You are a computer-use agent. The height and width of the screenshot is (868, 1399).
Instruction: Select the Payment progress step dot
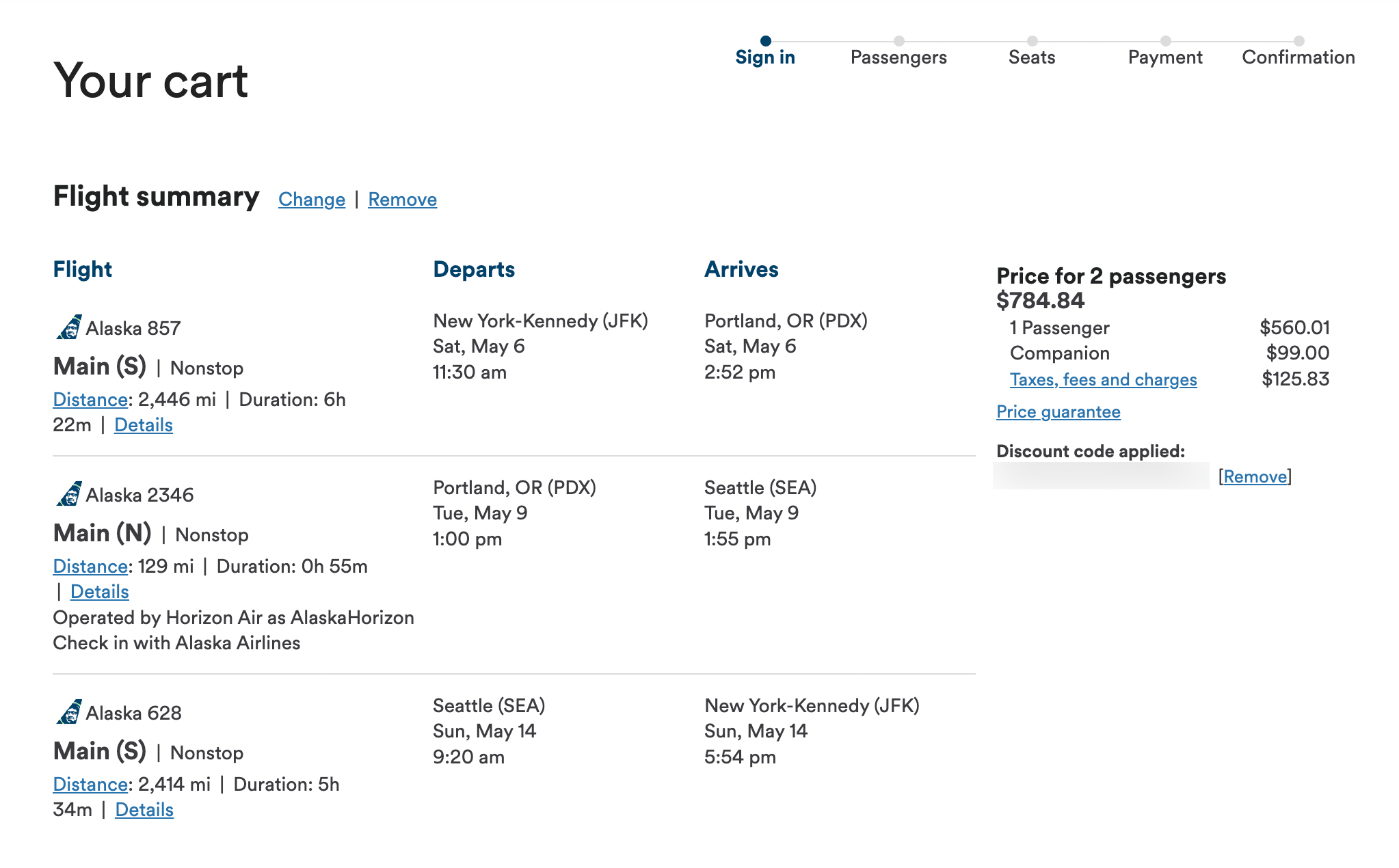tap(1165, 41)
